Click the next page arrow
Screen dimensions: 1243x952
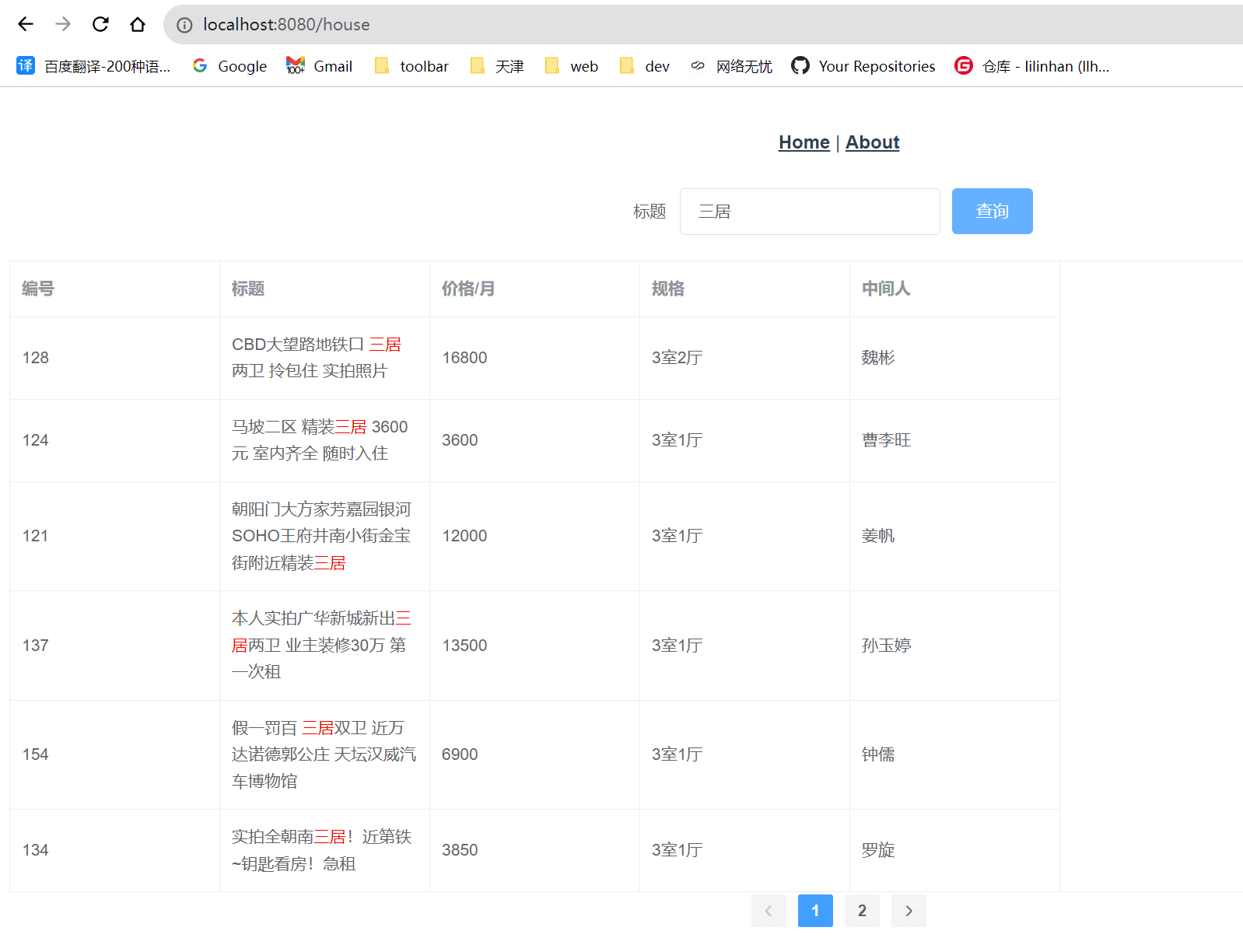point(909,911)
